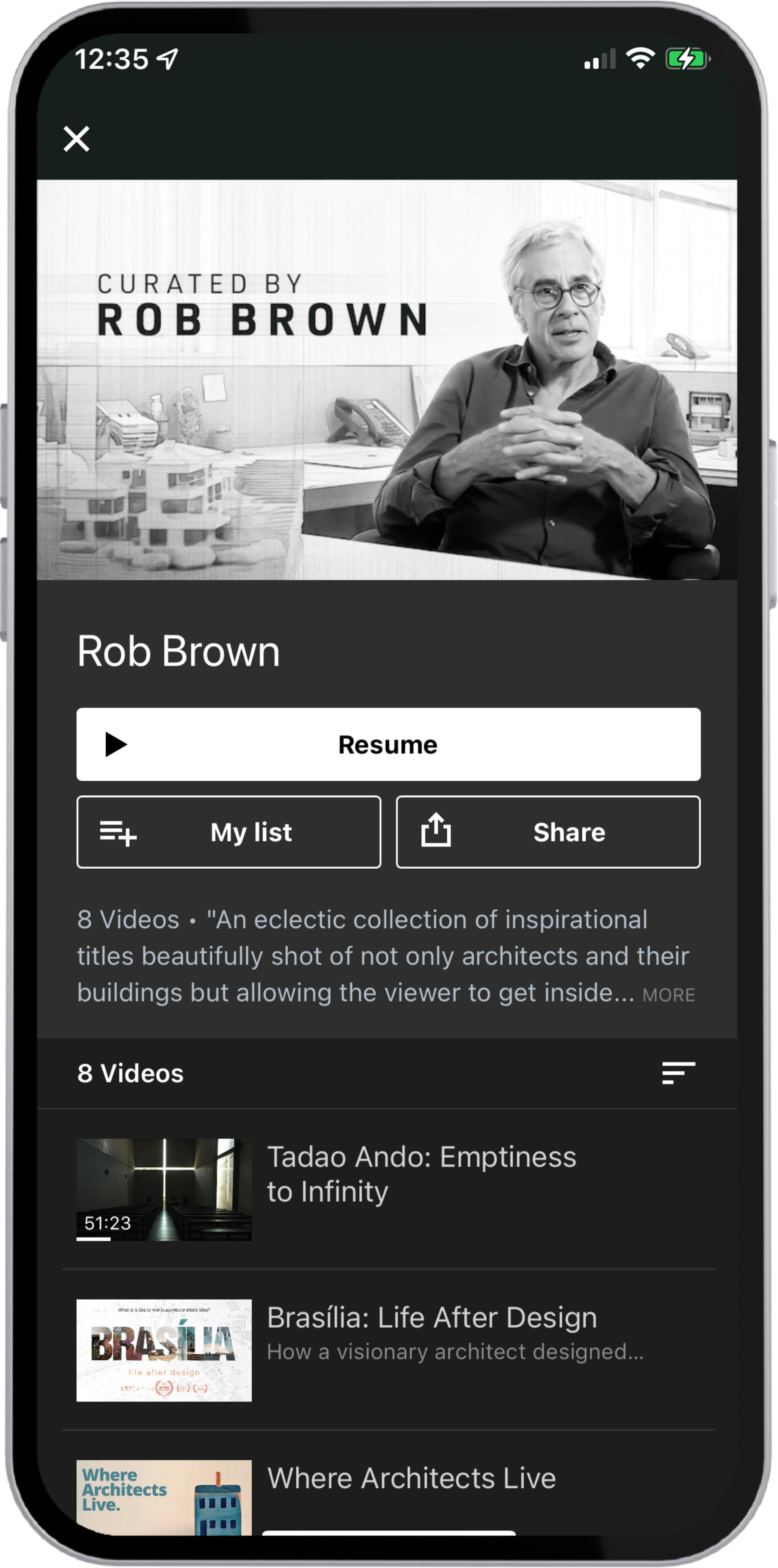This screenshot has width=778, height=1568.
Task: Open Tadao Ando video thumbnail
Action: click(164, 1187)
